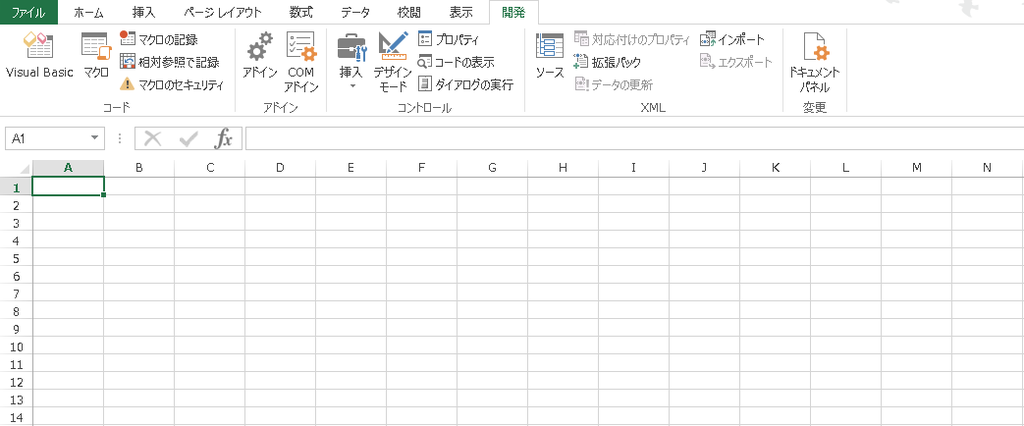The image size is (1024, 426).
Task: Expand the Name Box dropdown arrow
Action: 95,139
